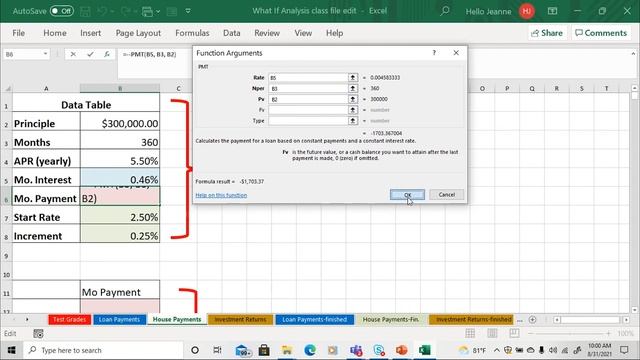Expand the Quick Print dropdown arrow
Image resolution: width=640 pixels, height=360 pixels.
(158, 11)
